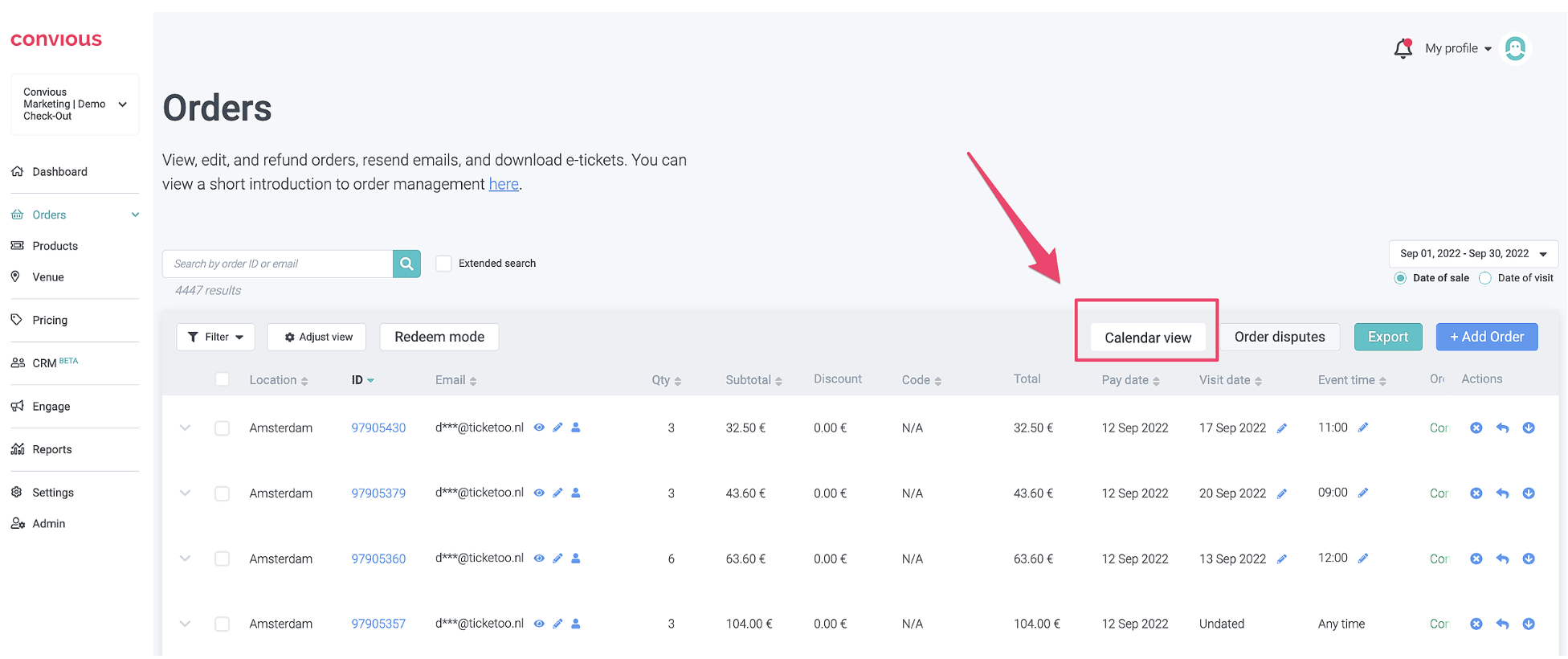Select the Date of visit radio option
1568x659 pixels.
1485,278
